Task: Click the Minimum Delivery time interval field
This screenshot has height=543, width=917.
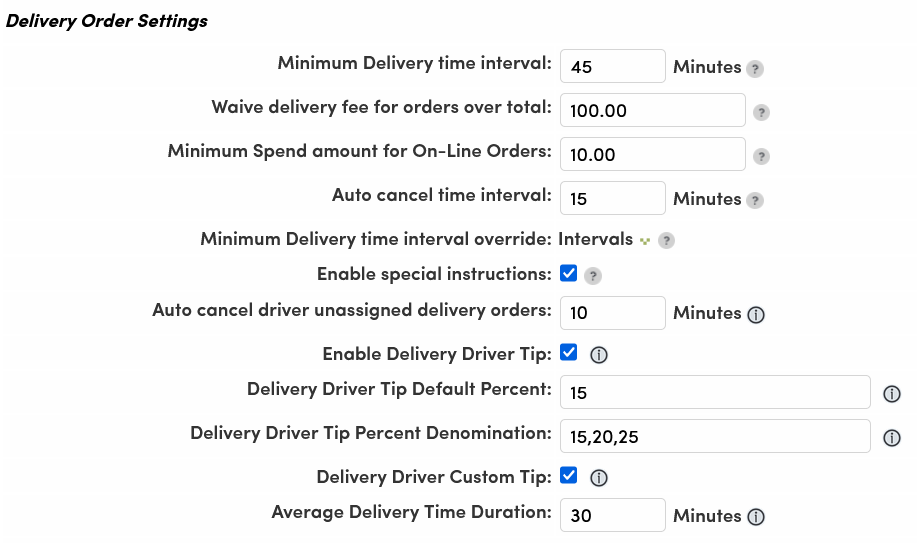Action: (612, 66)
